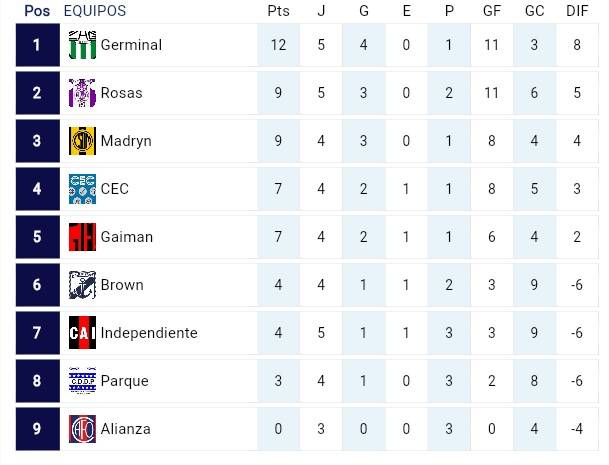609x465 pixels.
Task: Open the Independiente team name link
Action: point(149,333)
